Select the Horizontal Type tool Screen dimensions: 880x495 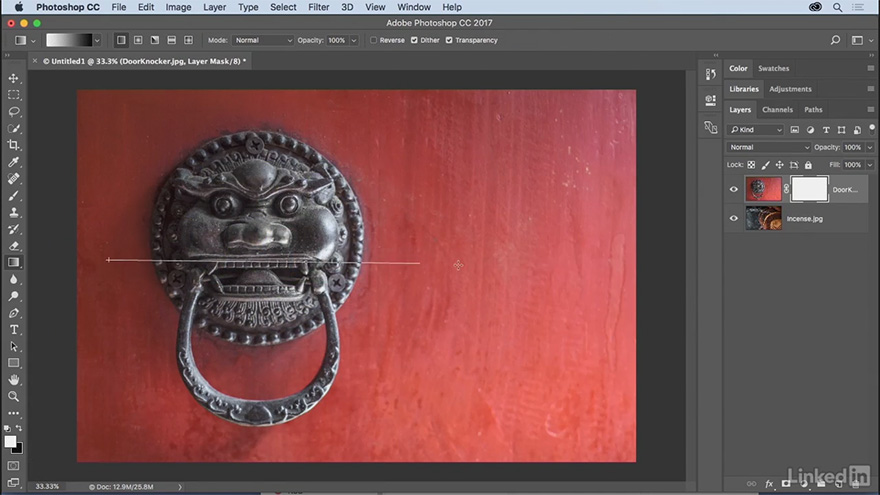(x=13, y=330)
